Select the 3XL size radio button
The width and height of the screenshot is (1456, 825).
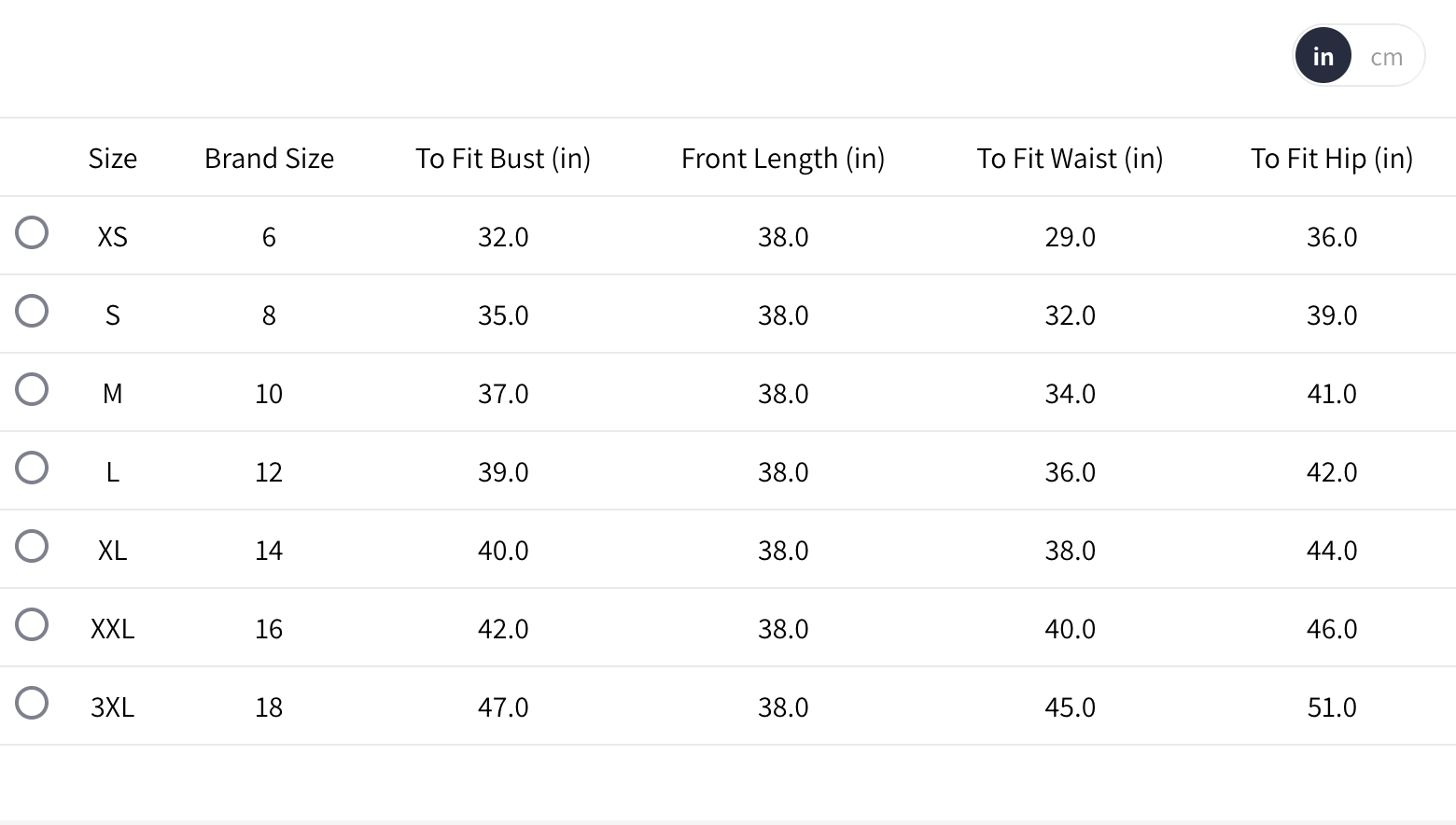point(32,703)
